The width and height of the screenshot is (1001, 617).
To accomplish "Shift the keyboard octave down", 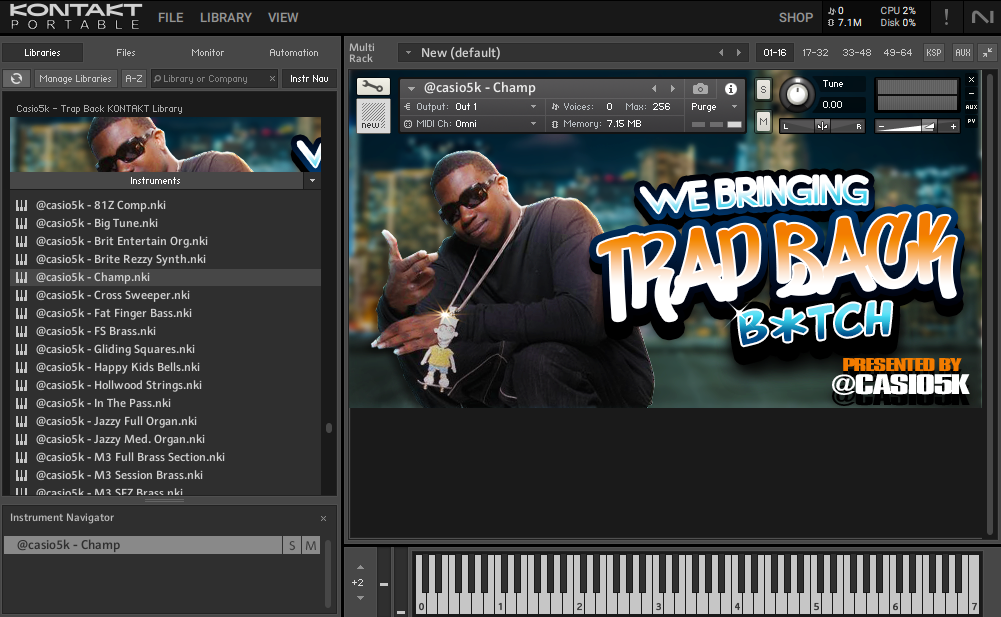I will [360, 598].
